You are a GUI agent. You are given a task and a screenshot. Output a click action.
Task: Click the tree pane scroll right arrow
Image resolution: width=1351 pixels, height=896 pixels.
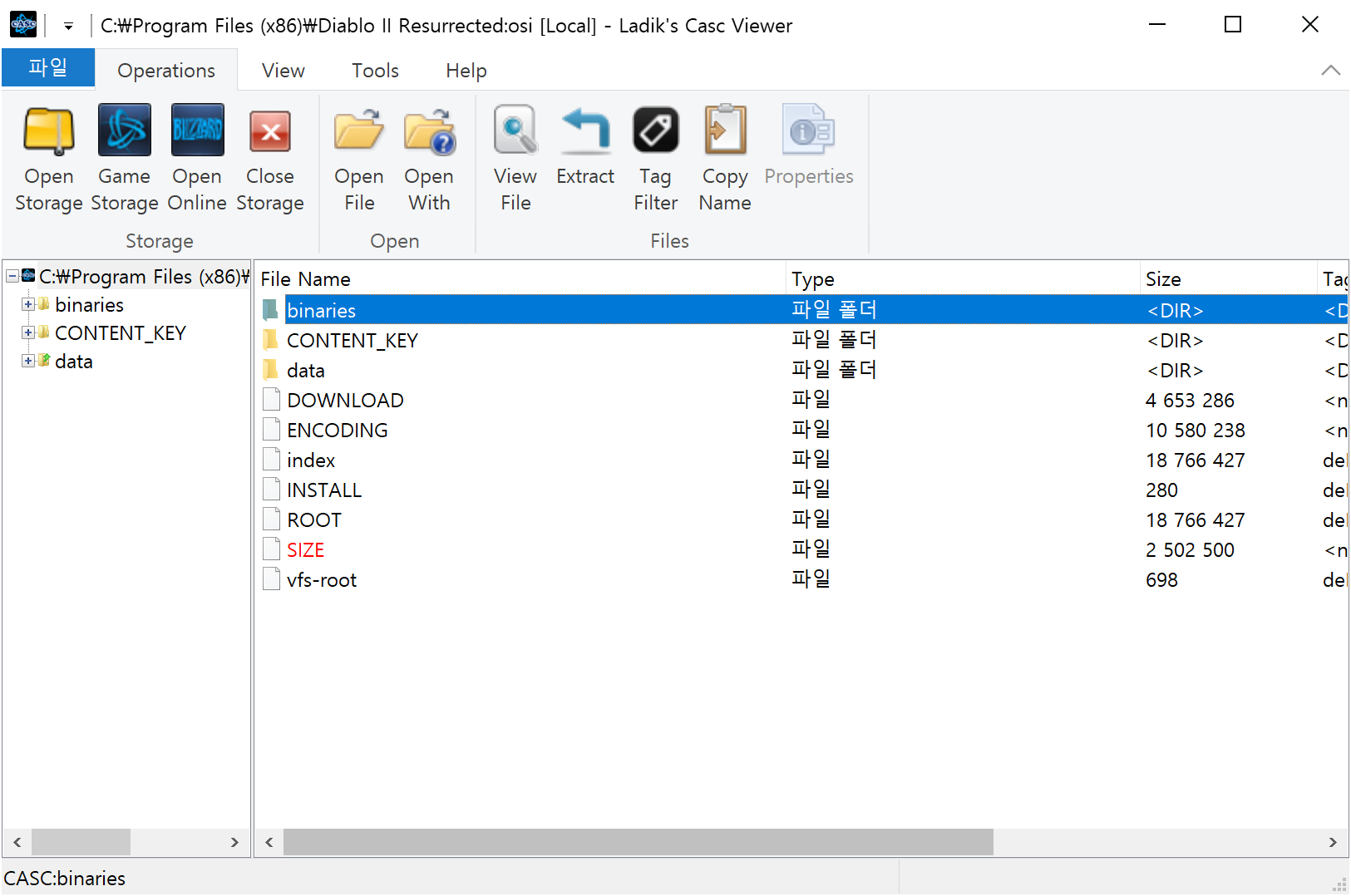(x=234, y=842)
